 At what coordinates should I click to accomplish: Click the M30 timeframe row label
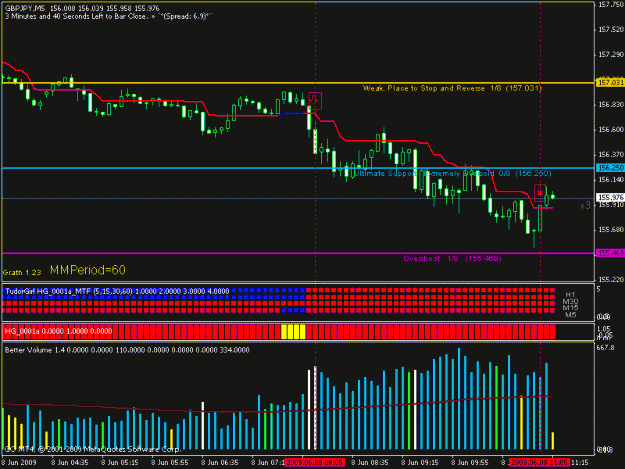click(x=570, y=302)
